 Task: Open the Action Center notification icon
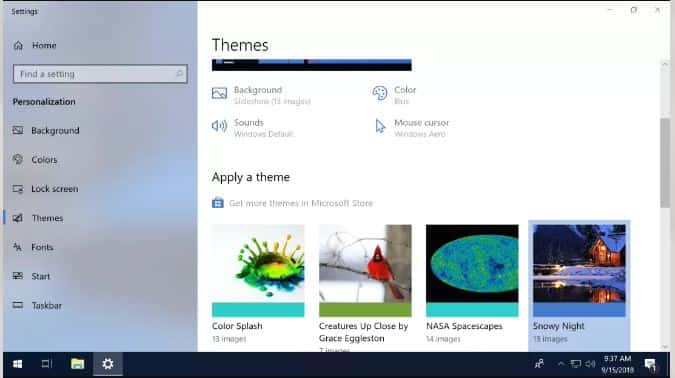[650, 365]
